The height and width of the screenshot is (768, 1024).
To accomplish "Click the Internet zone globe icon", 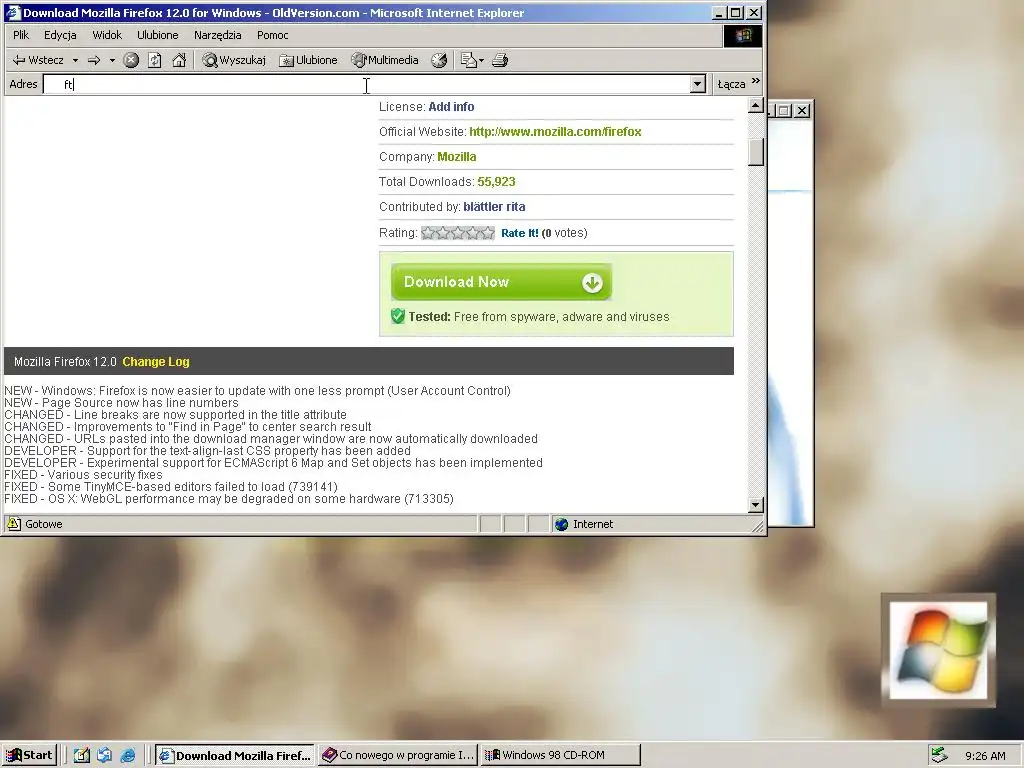I will pyautogui.click(x=562, y=524).
